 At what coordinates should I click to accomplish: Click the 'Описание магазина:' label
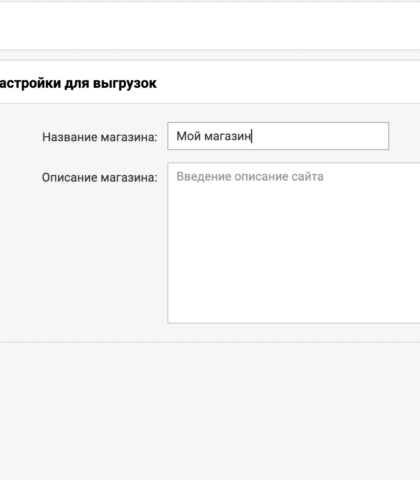(99, 177)
